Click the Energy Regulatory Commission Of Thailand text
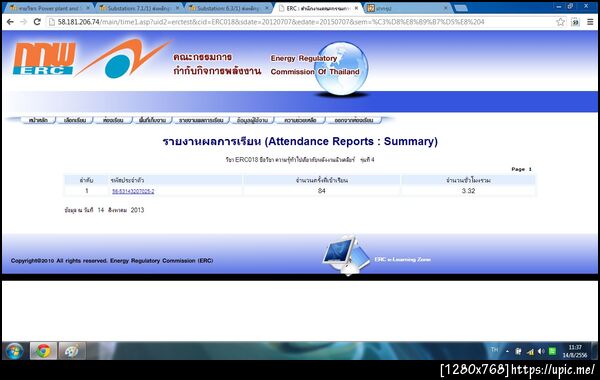 pos(315,65)
